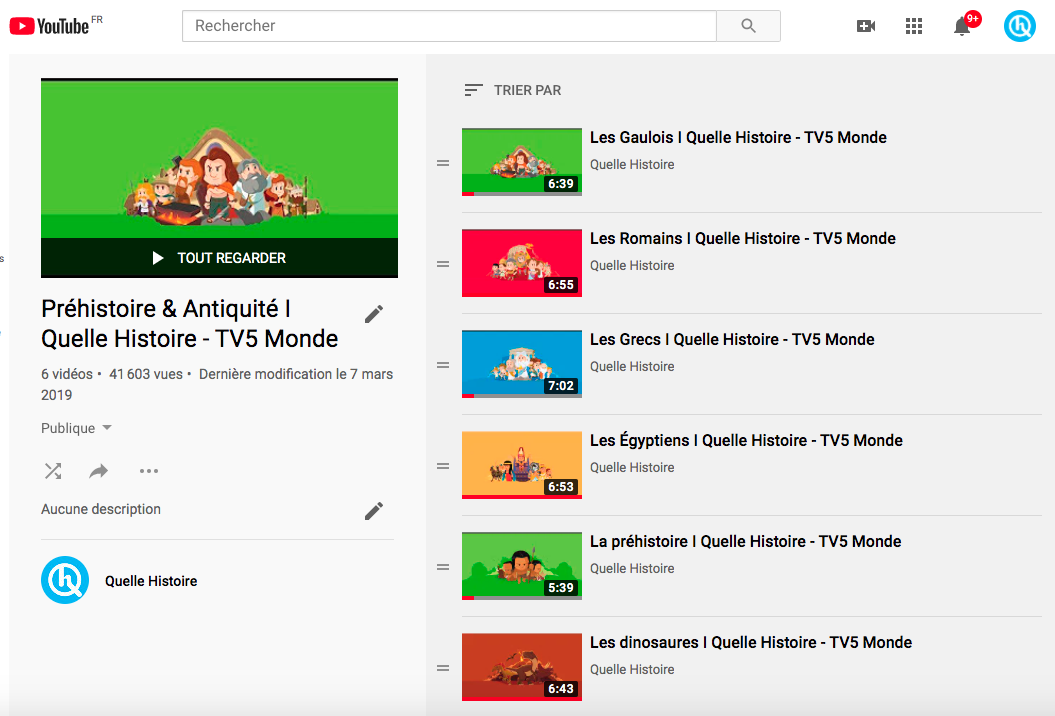The image size is (1055, 716).
Task: Click channel name under Les Romains video
Action: tap(632, 265)
